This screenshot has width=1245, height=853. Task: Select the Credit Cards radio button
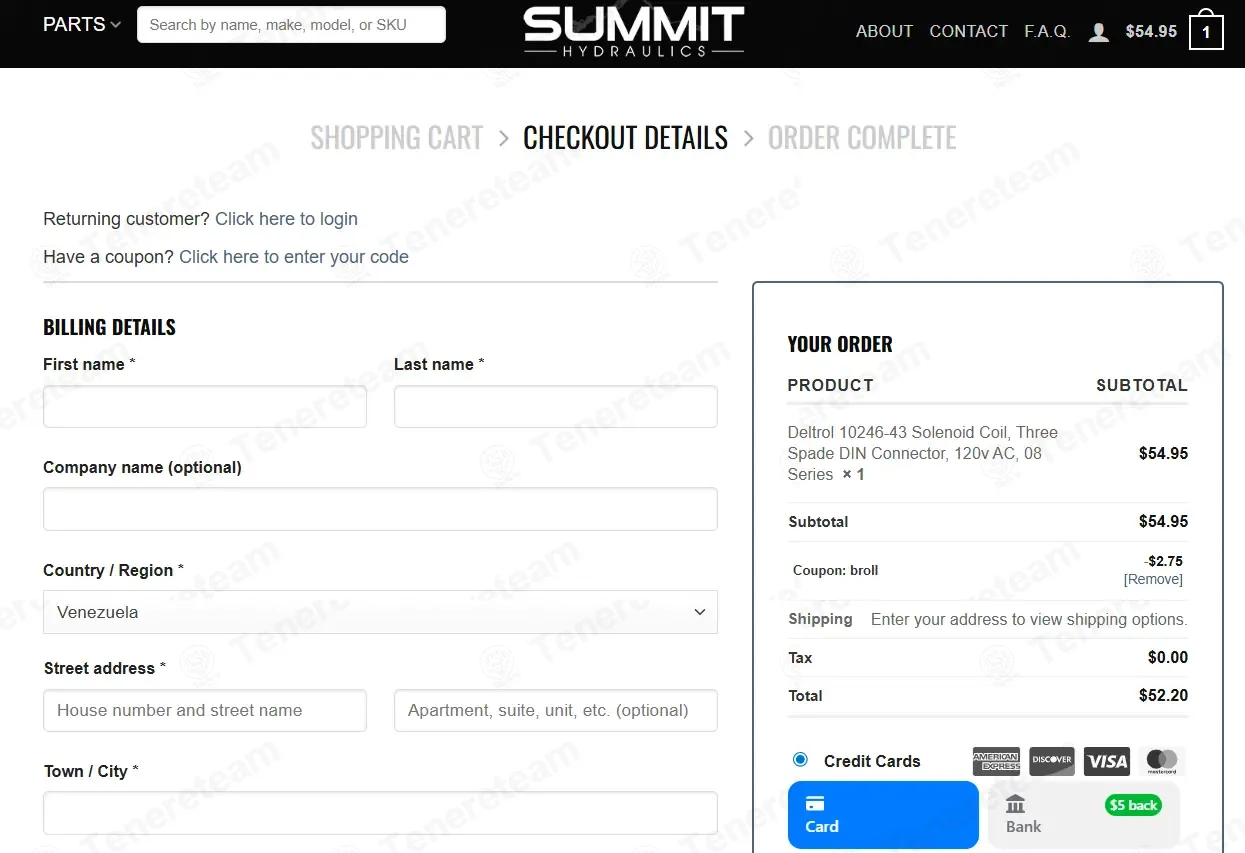pyautogui.click(x=800, y=760)
